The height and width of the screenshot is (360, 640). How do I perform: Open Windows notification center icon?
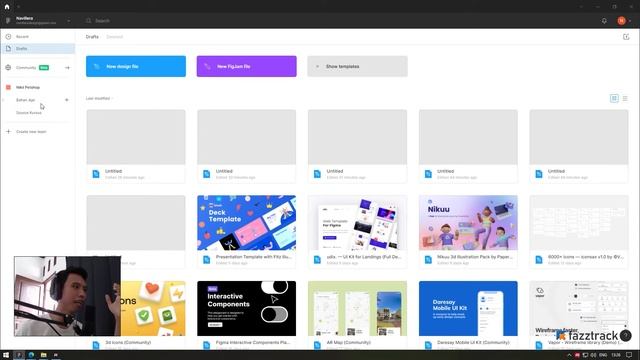click(629, 355)
